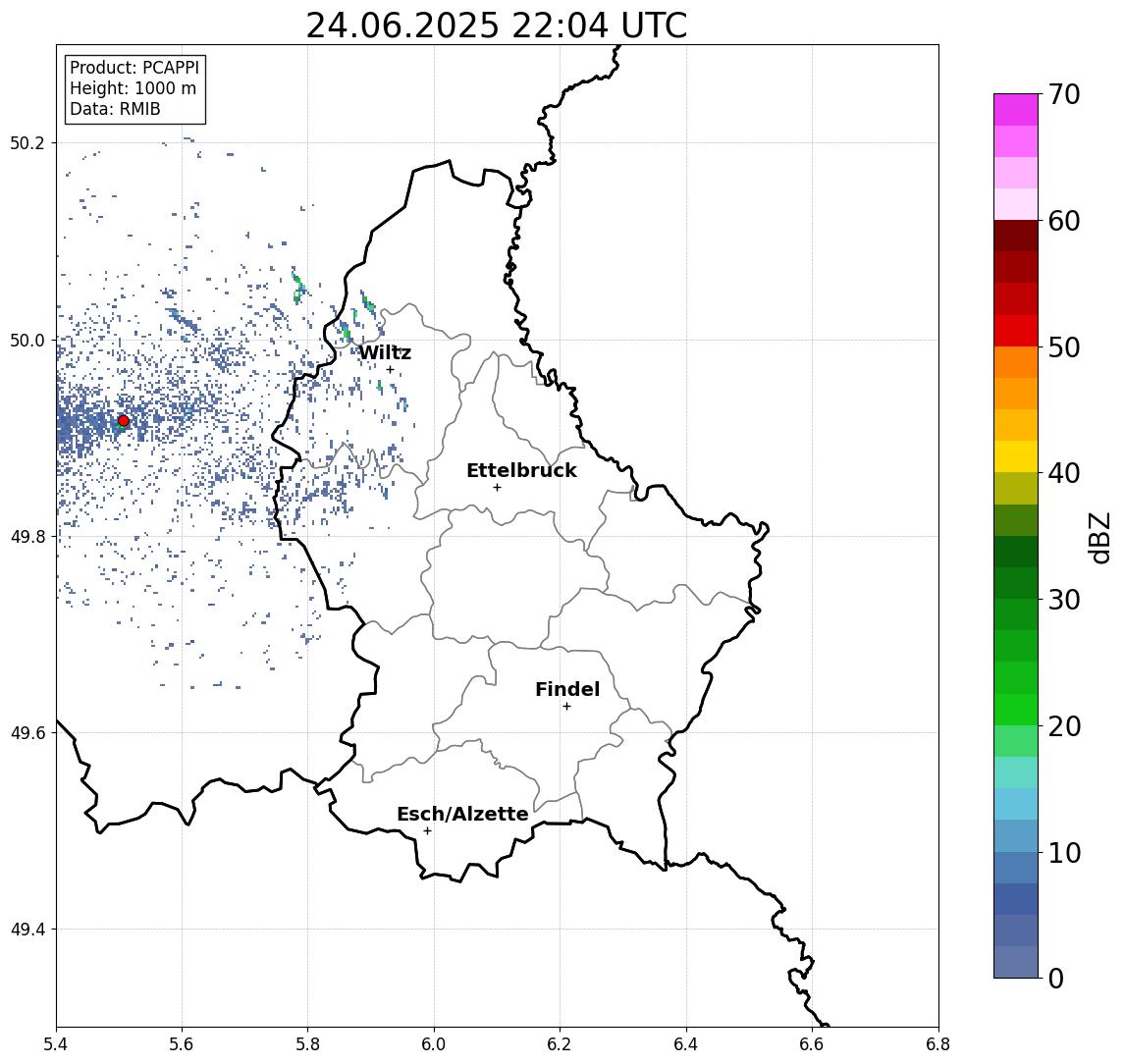Click the Ettelbruck city label
The image size is (1124, 1064).
point(522,470)
